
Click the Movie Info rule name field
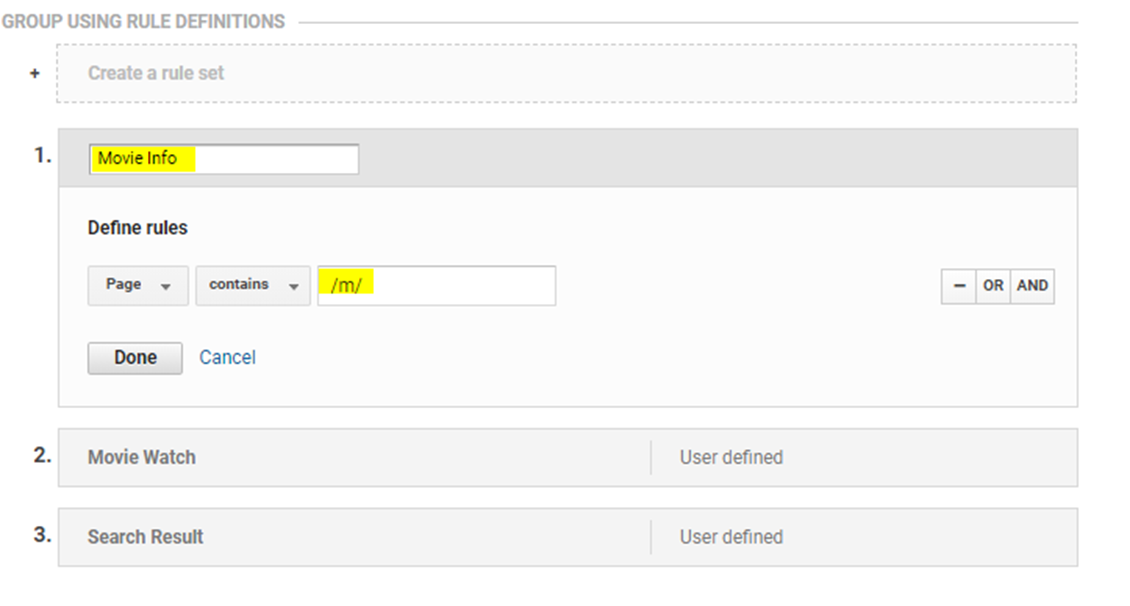coord(223,159)
